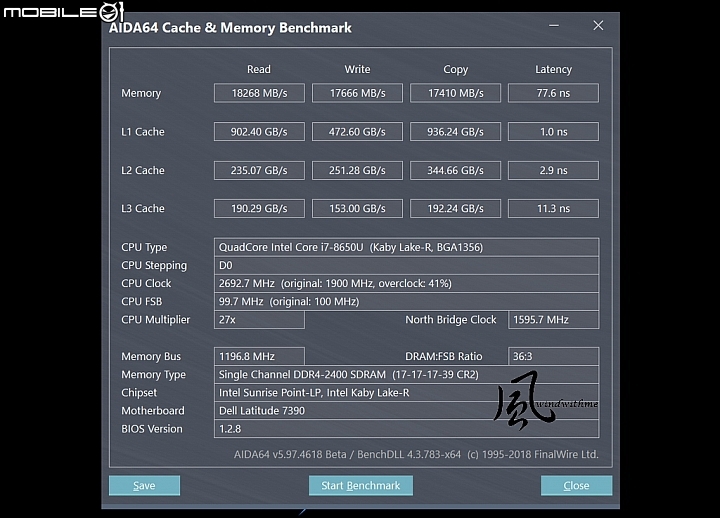Click the L2 Cache row label
This screenshot has height=518, width=720.
pyautogui.click(x=143, y=170)
